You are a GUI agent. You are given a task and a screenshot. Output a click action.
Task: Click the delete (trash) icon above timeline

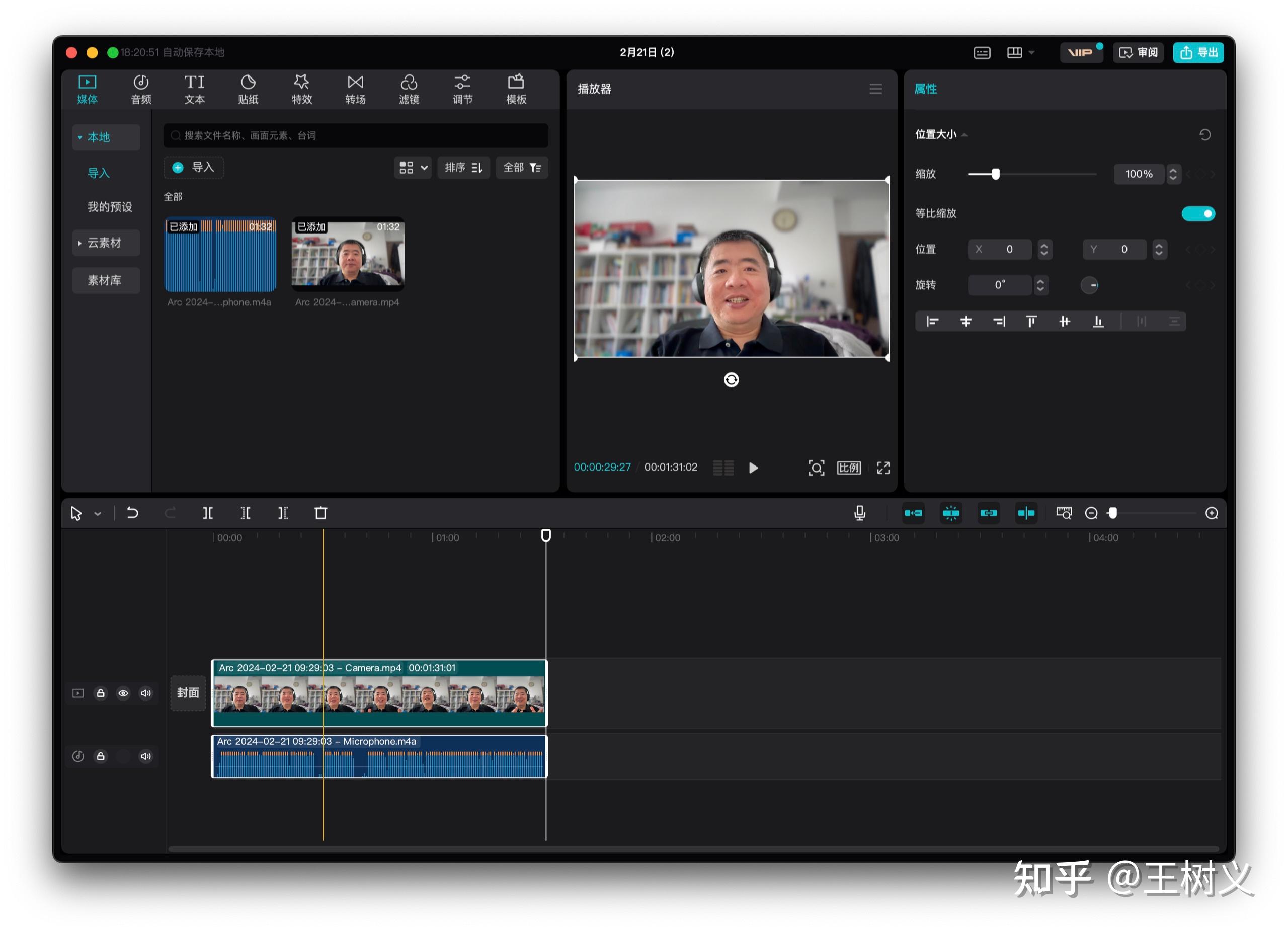[320, 513]
